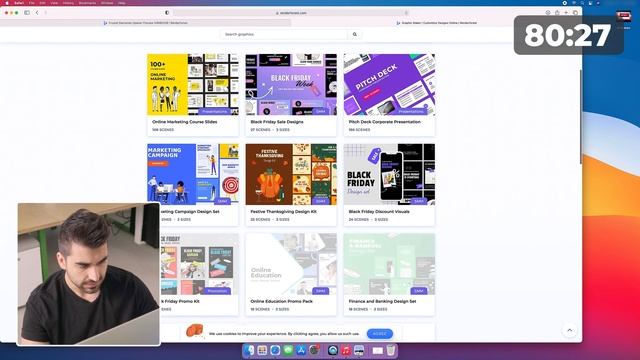Open the Marketing Campaign thumbnail
The height and width of the screenshot is (360, 640).
[193, 174]
